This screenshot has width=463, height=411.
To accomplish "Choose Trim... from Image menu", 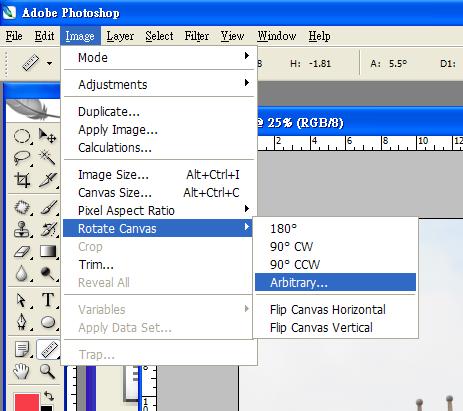I will pyautogui.click(x=158, y=264).
